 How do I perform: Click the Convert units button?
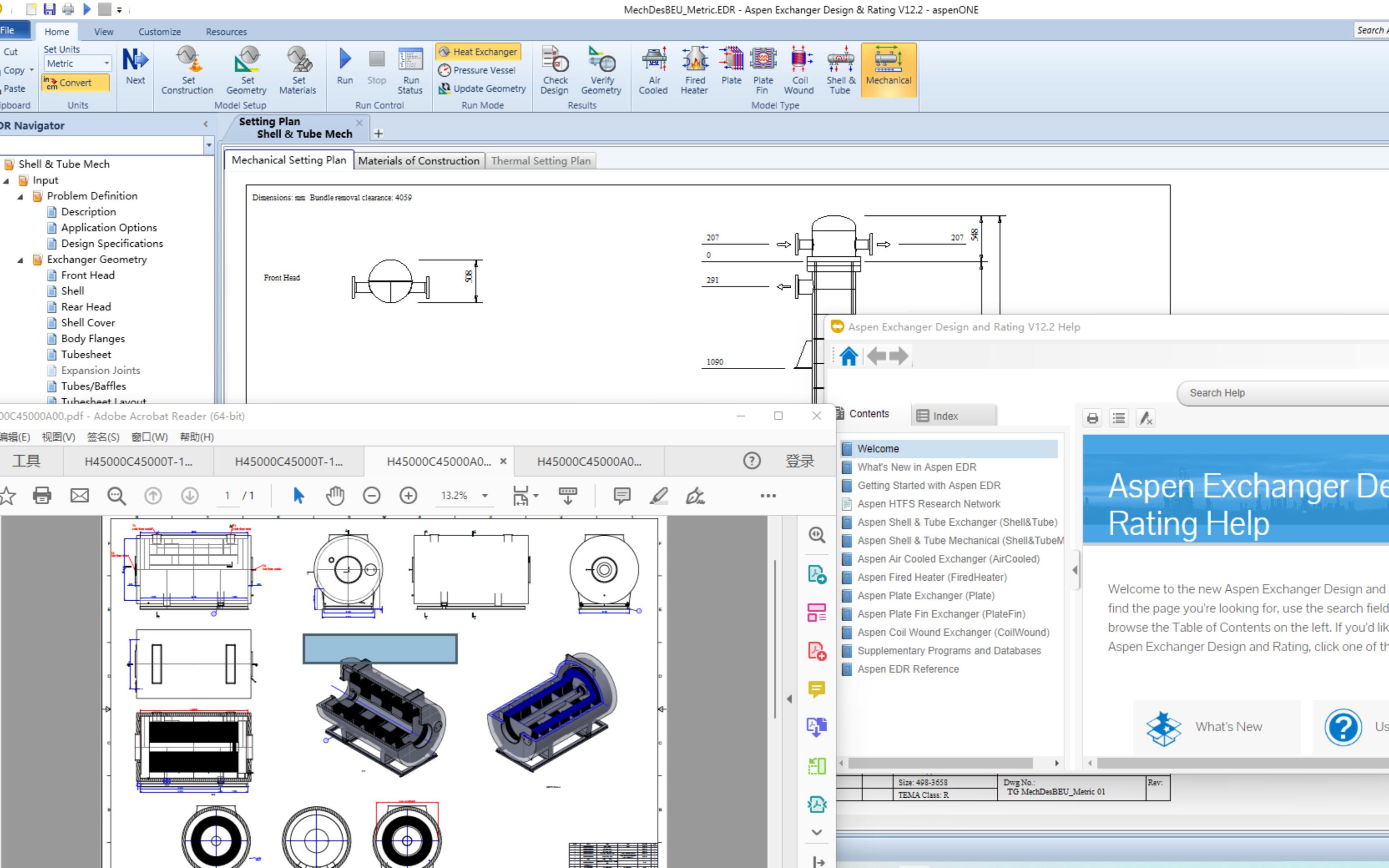tap(75, 83)
